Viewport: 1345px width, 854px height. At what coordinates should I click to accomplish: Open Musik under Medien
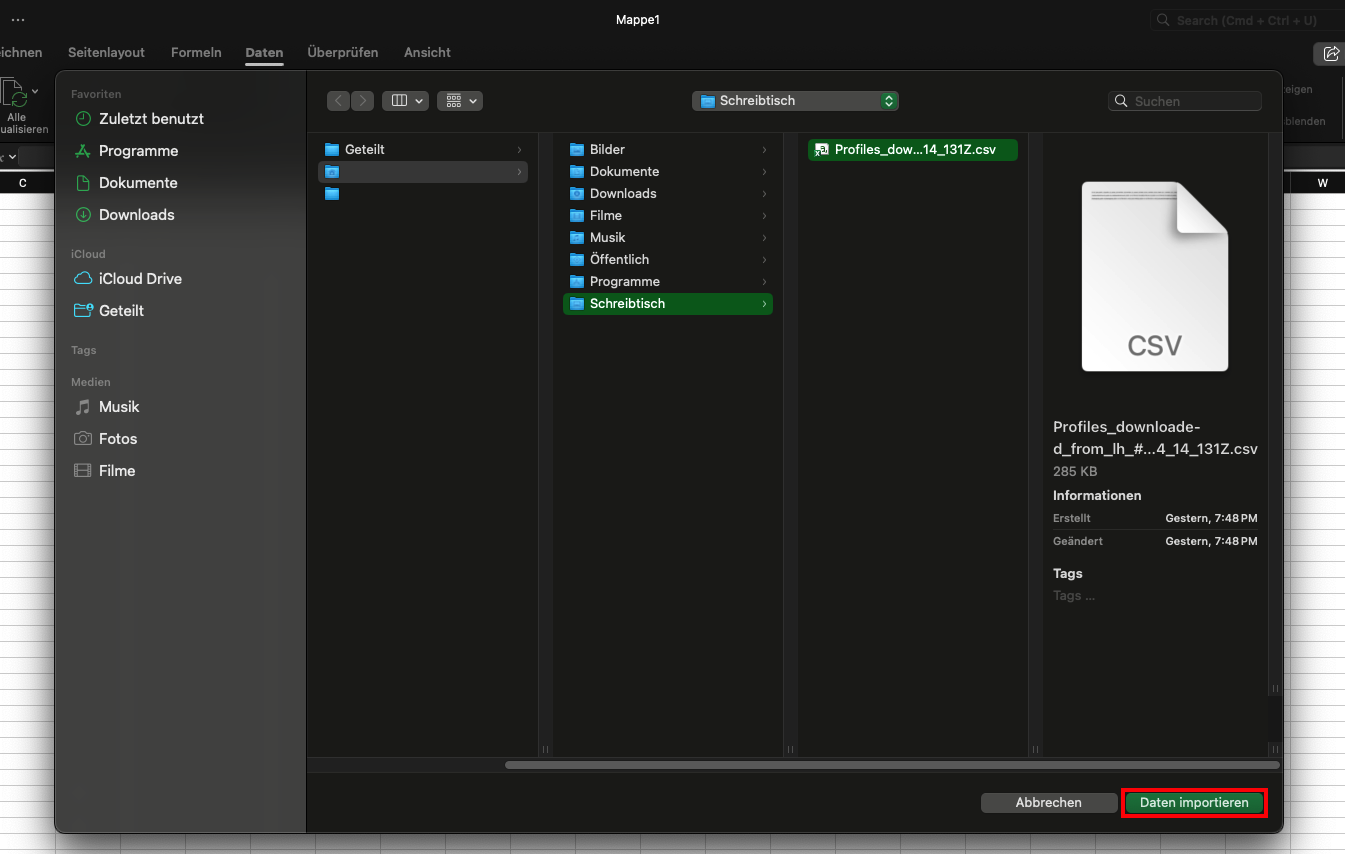click(x=119, y=407)
